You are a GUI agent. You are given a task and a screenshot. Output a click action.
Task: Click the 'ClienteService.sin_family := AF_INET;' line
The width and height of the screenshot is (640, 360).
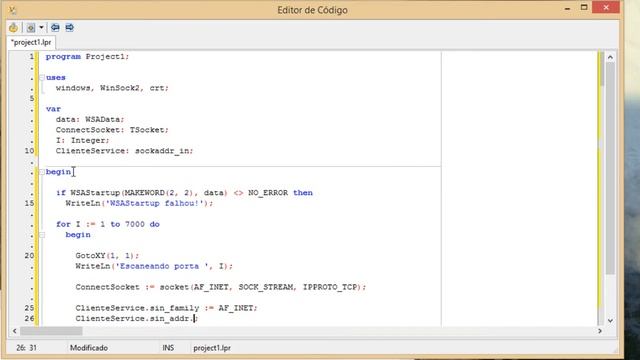(166, 308)
